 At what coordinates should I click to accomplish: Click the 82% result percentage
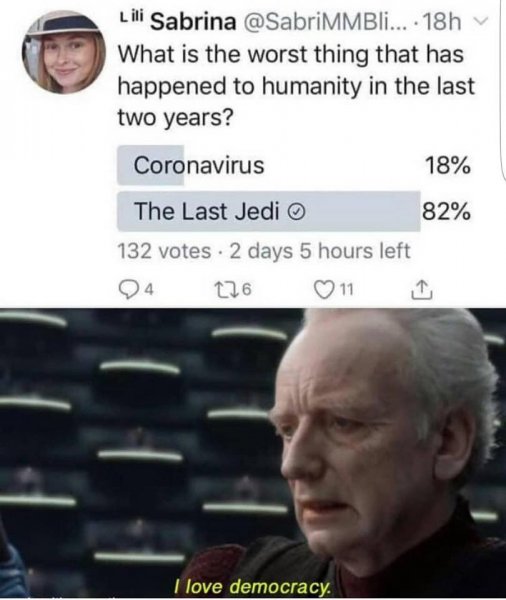(446, 211)
